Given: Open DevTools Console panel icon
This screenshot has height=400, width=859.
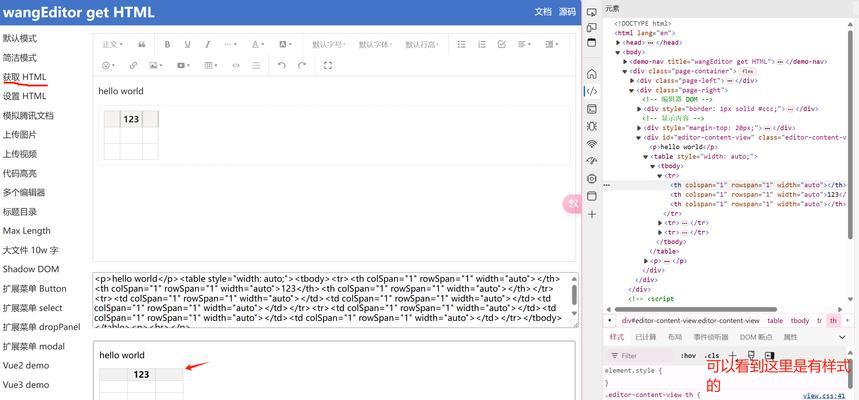Looking at the screenshot, I should point(592,108).
